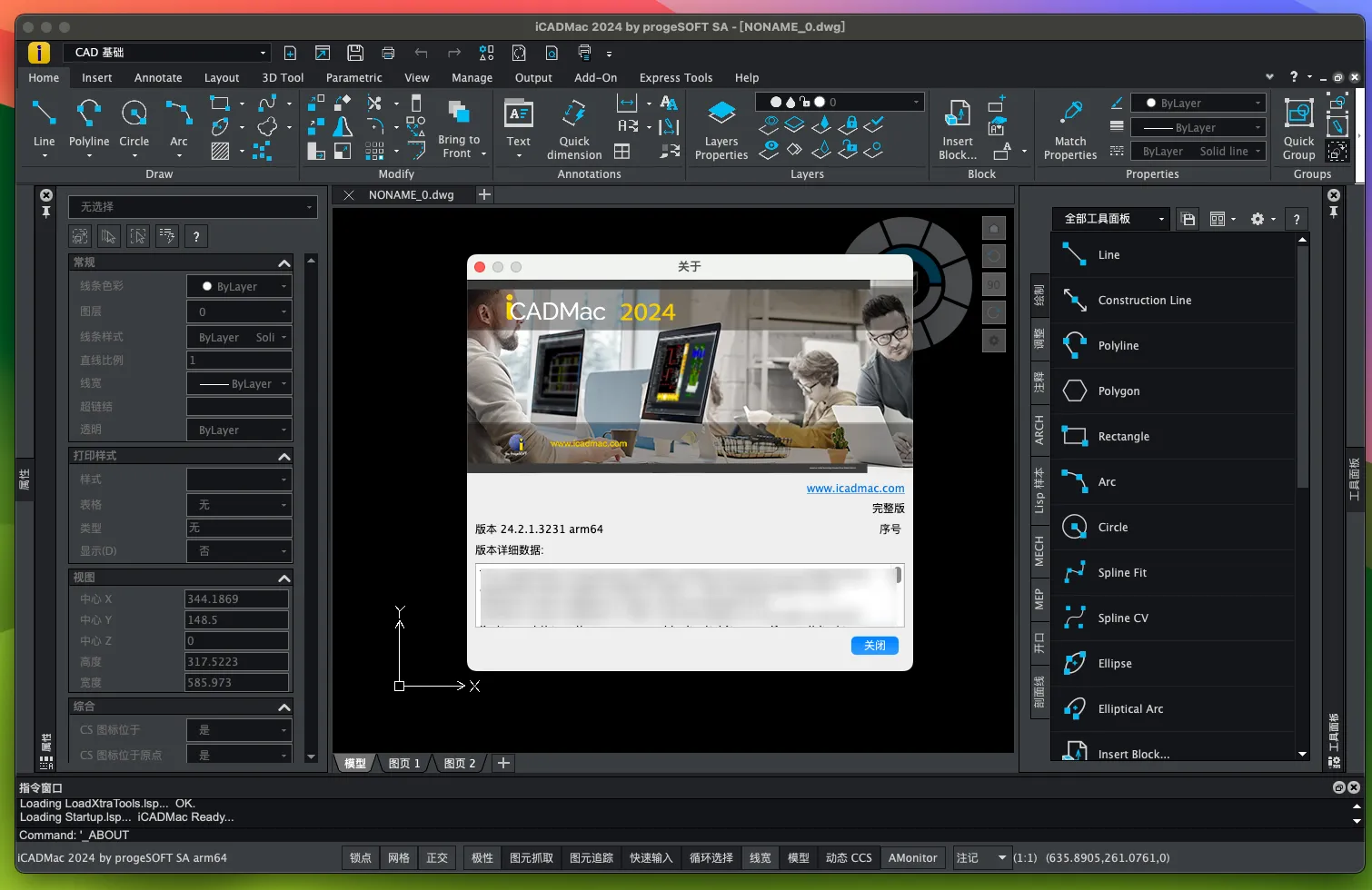Click the 模型 button in the status bar
Image resolution: width=1372 pixels, height=890 pixels.
click(799, 858)
